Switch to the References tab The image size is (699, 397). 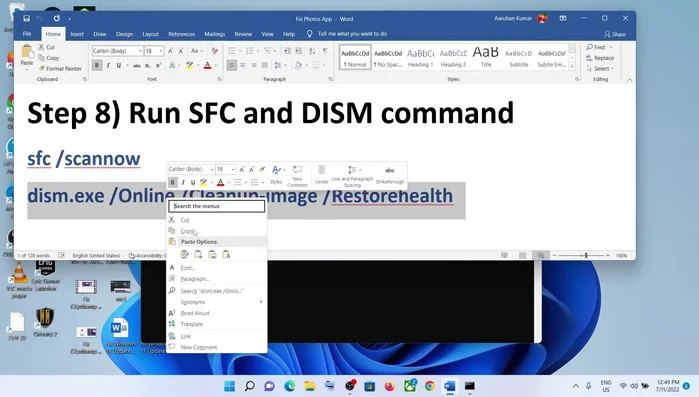[181, 34]
